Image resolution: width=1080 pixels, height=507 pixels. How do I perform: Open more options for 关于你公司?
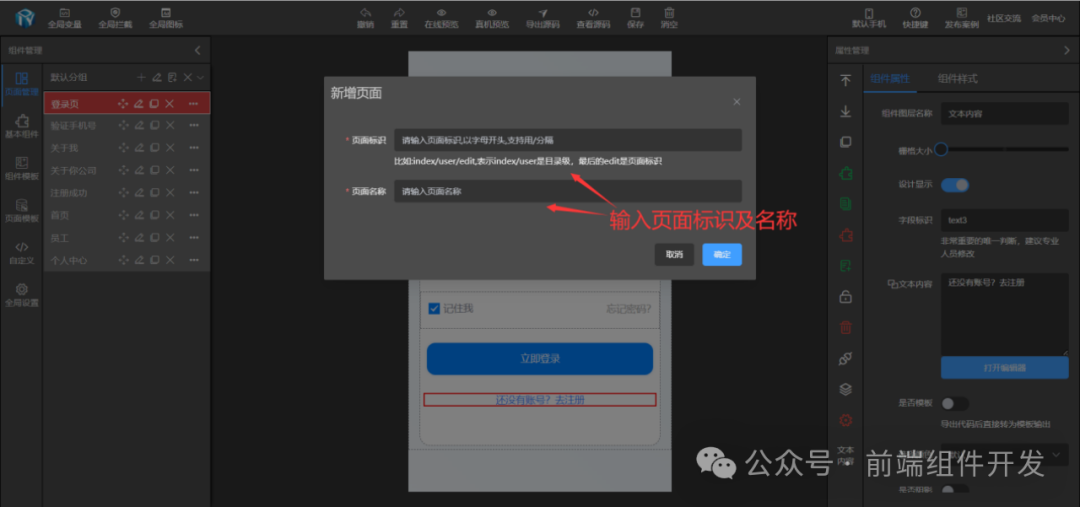[x=194, y=170]
